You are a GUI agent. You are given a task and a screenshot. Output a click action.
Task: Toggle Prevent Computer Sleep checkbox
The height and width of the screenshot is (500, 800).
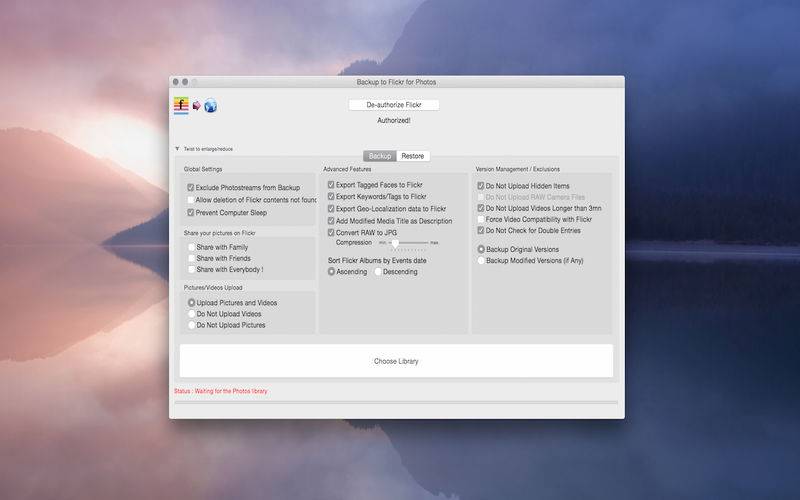pos(191,213)
